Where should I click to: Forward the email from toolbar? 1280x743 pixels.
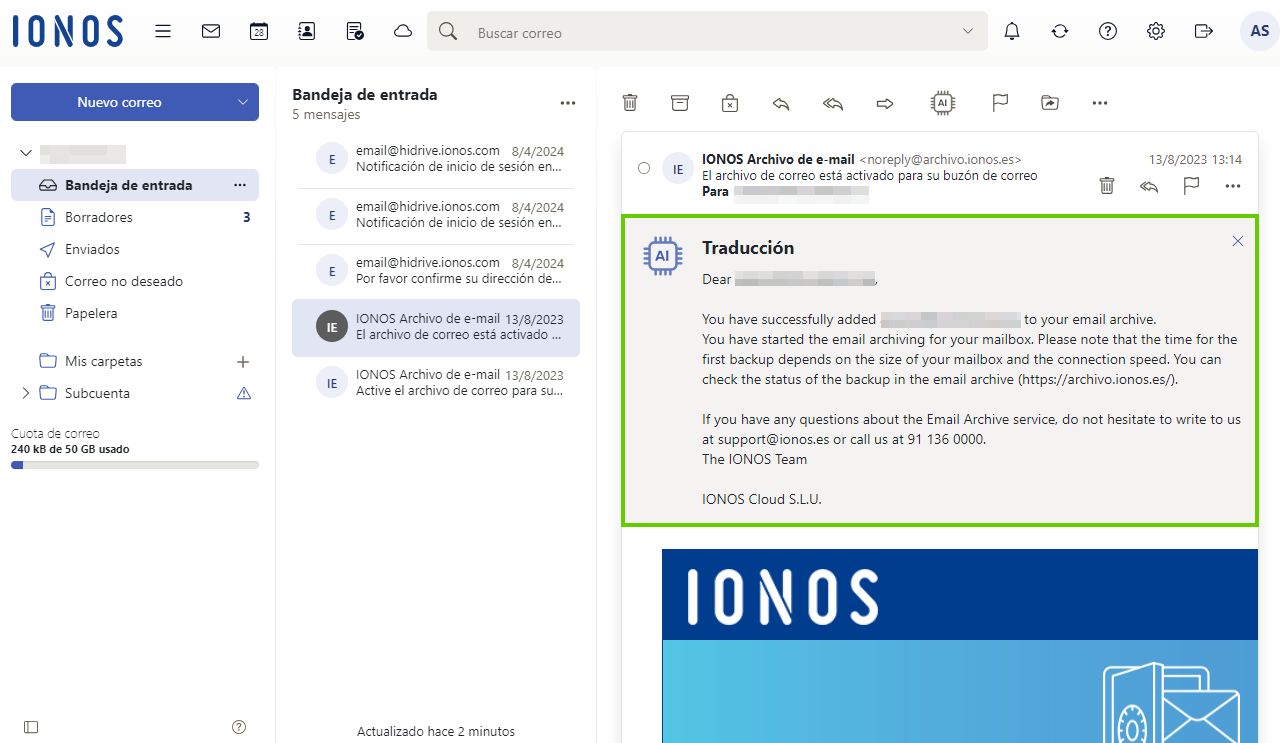[885, 102]
